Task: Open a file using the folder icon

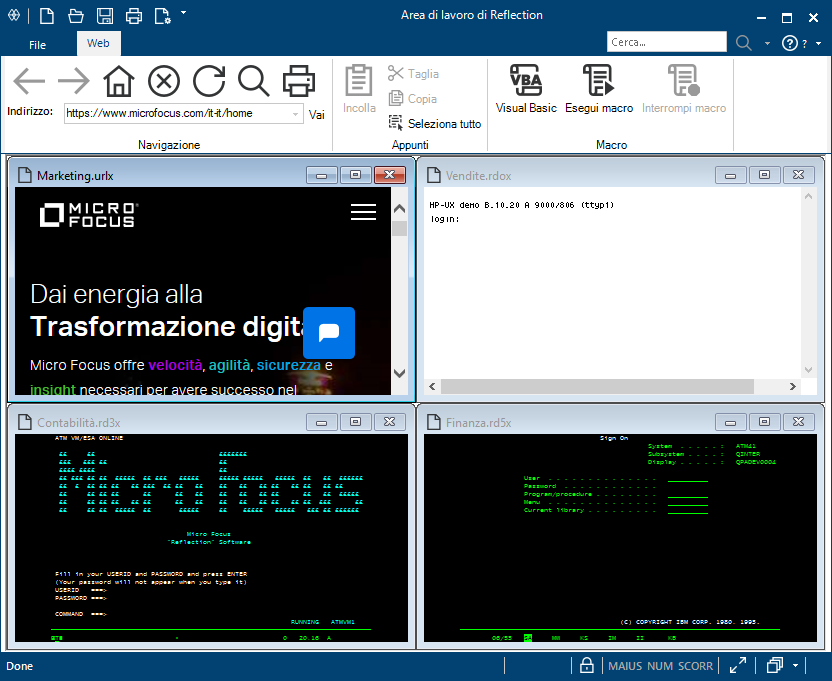Action: [x=76, y=16]
